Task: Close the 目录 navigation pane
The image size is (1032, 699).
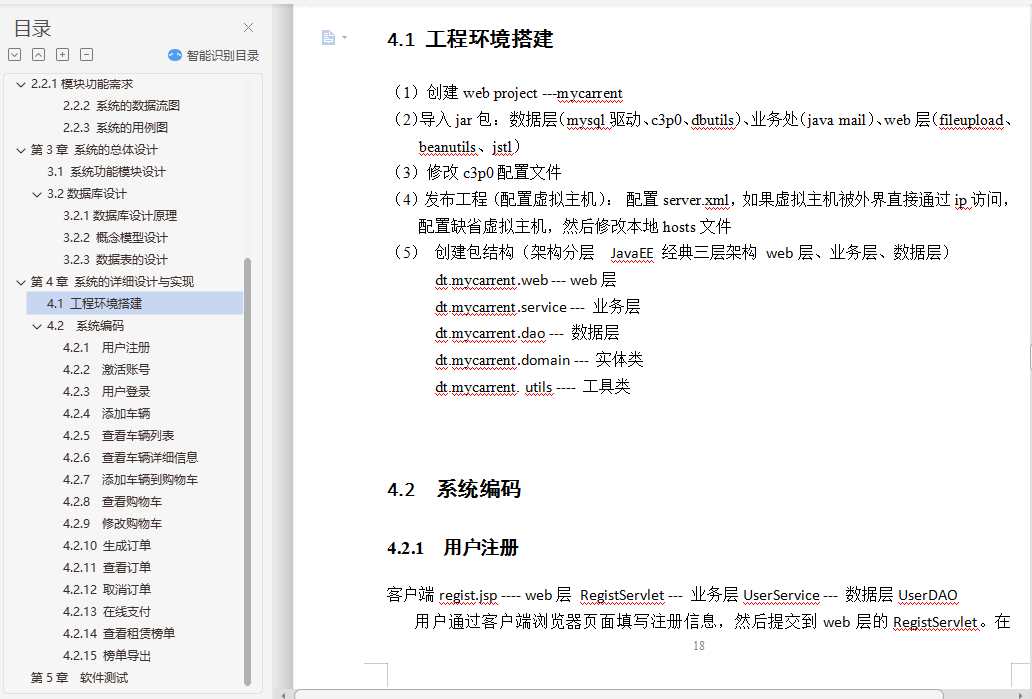Action: tap(248, 28)
